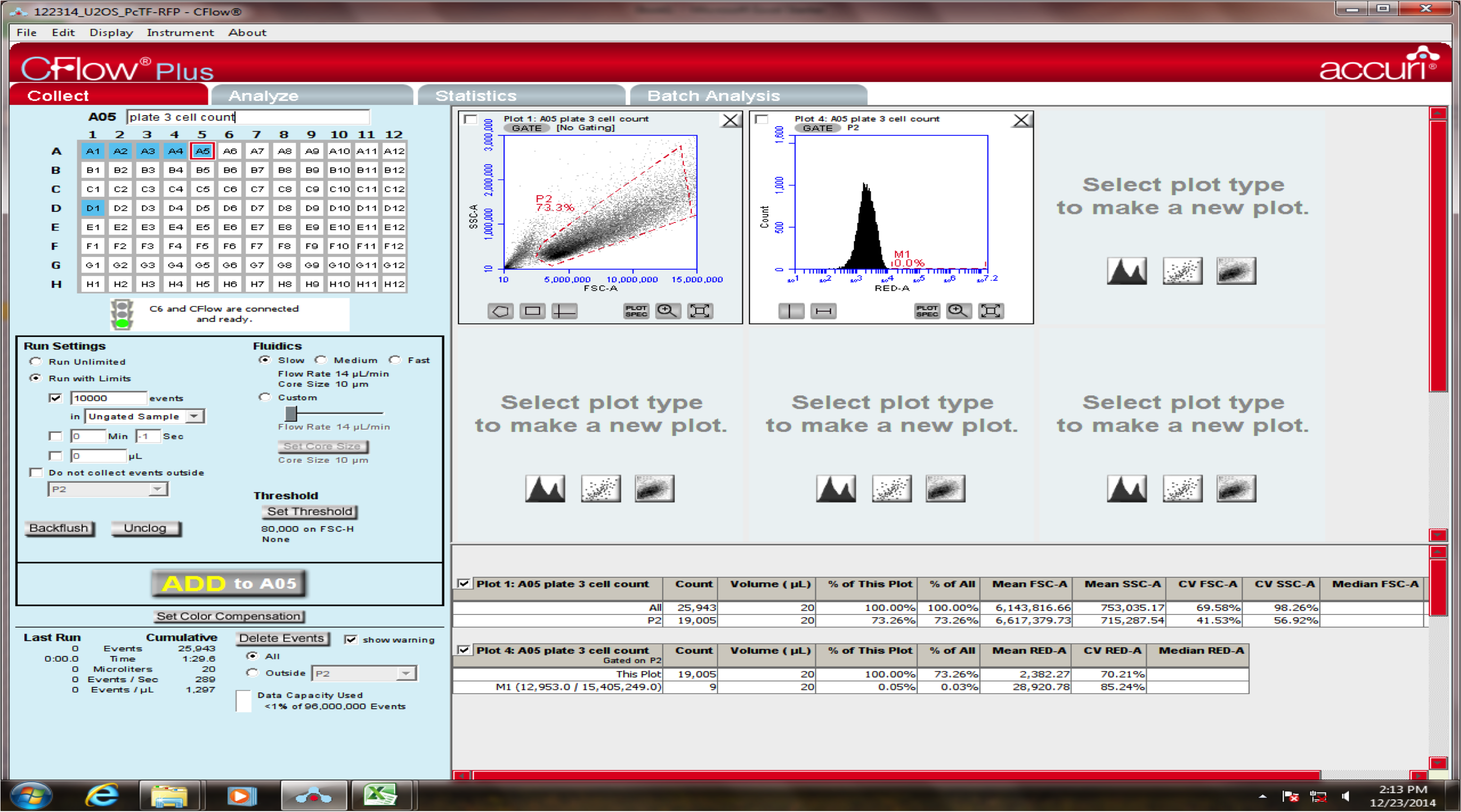Viewport: 1461px width, 812px height.
Task: Choose Fast fluidics speed
Action: (x=395, y=360)
